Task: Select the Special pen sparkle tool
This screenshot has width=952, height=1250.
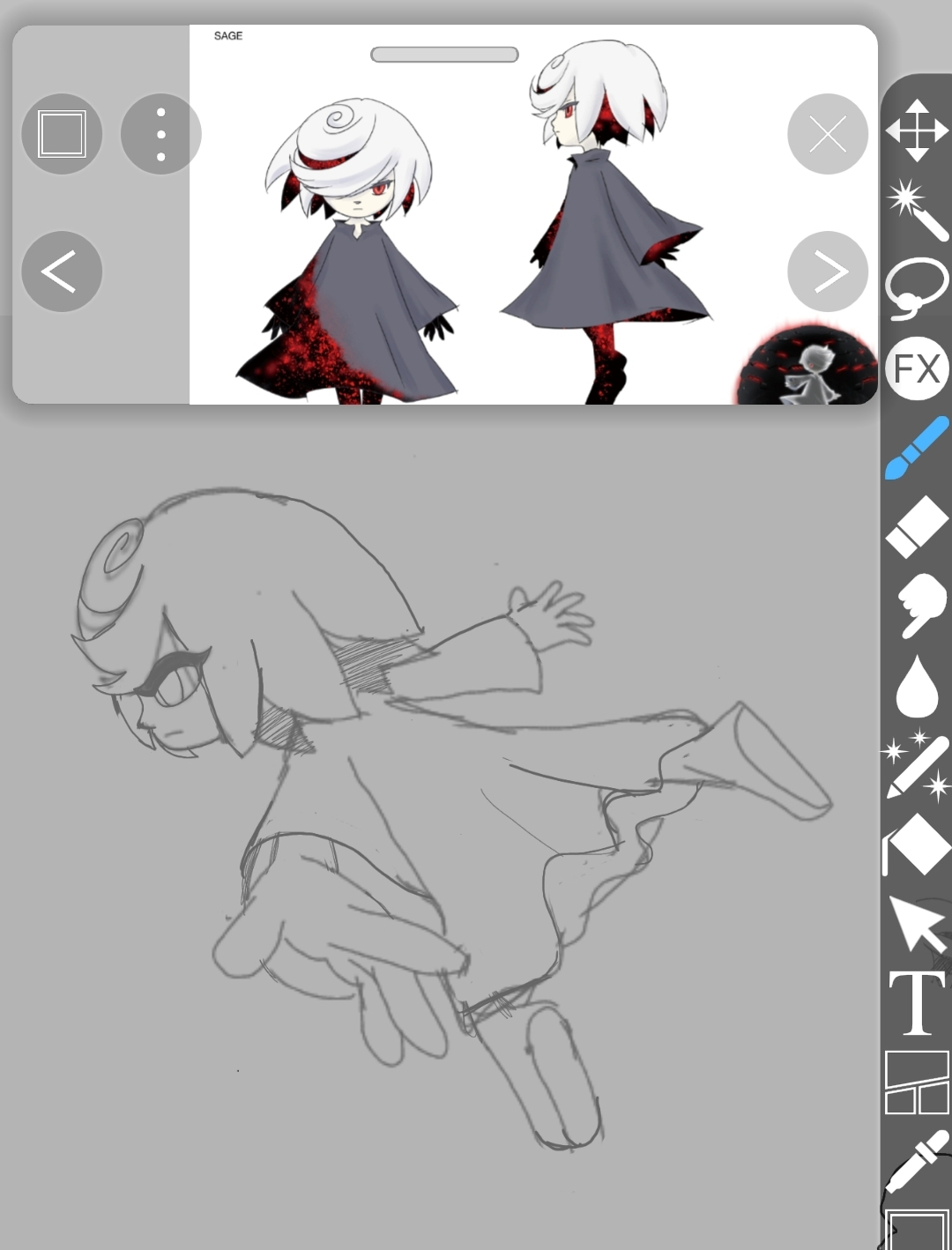Action: tap(917, 764)
